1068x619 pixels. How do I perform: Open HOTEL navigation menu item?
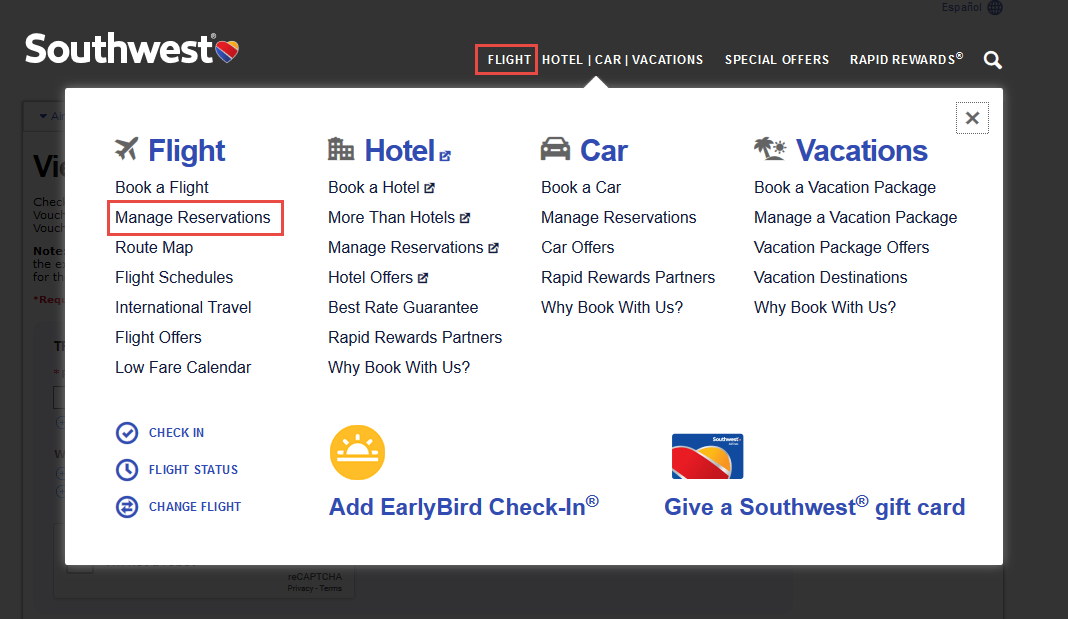click(562, 60)
